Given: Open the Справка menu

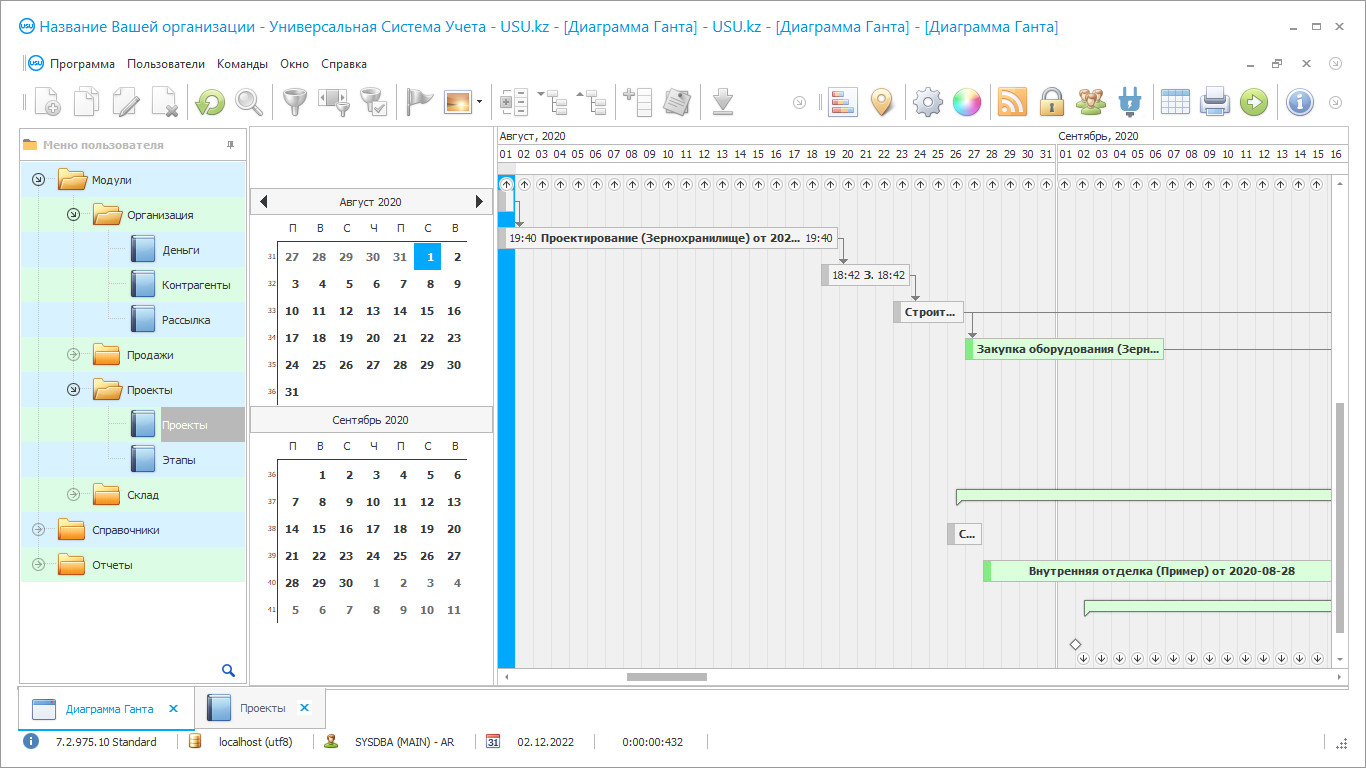Looking at the screenshot, I should pos(344,64).
